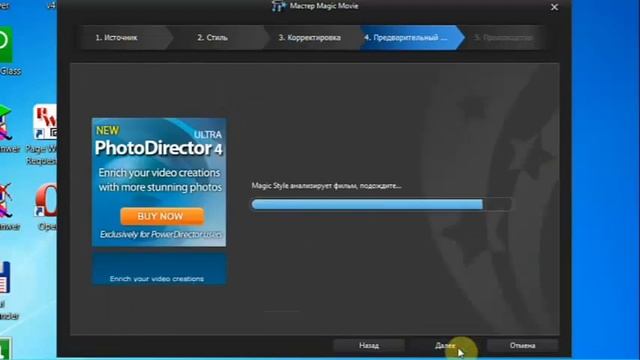Open dimmed step 5 tab
The image size is (640, 360).
(x=503, y=38)
